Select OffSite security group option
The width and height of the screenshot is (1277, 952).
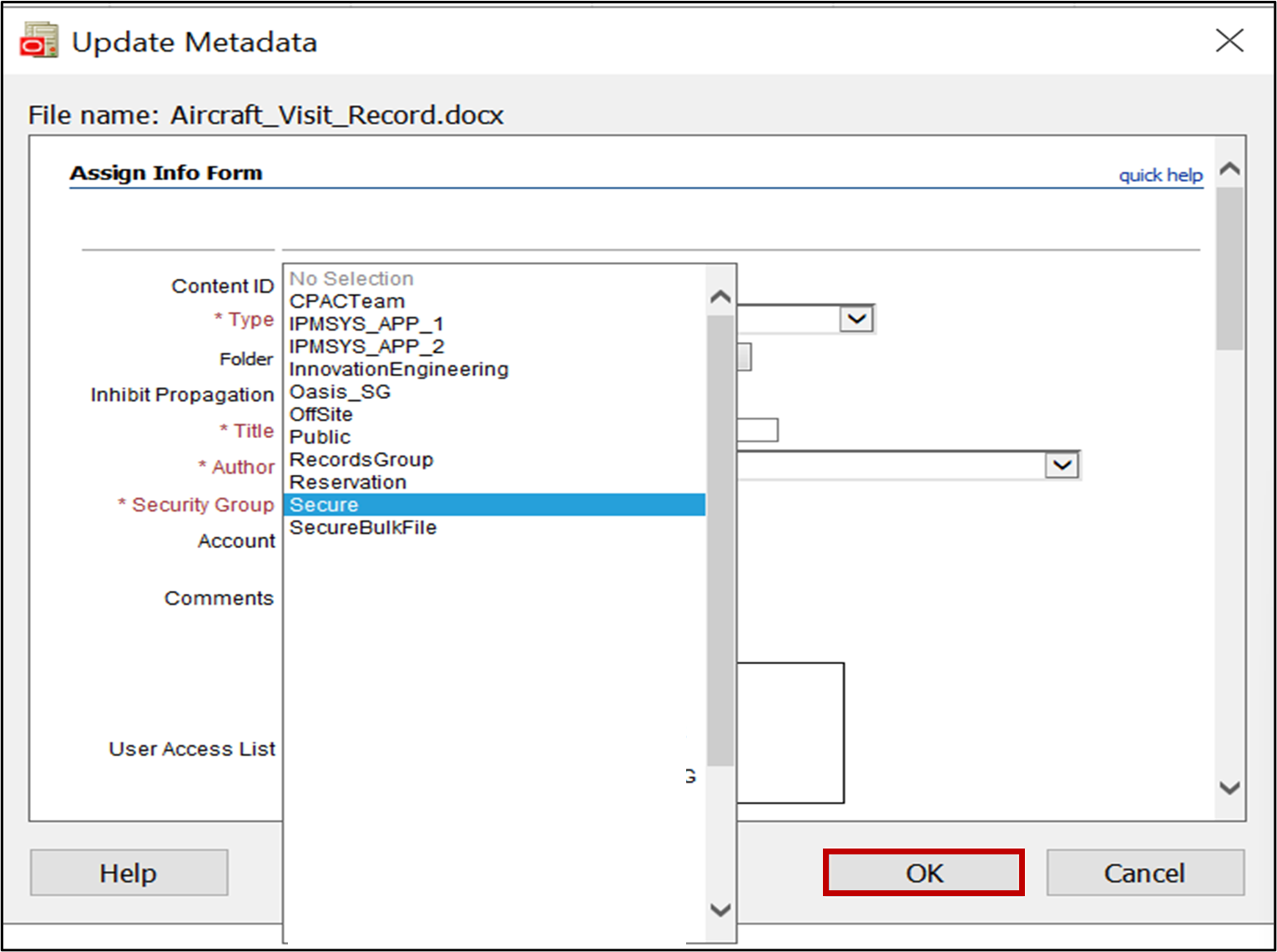(x=321, y=414)
